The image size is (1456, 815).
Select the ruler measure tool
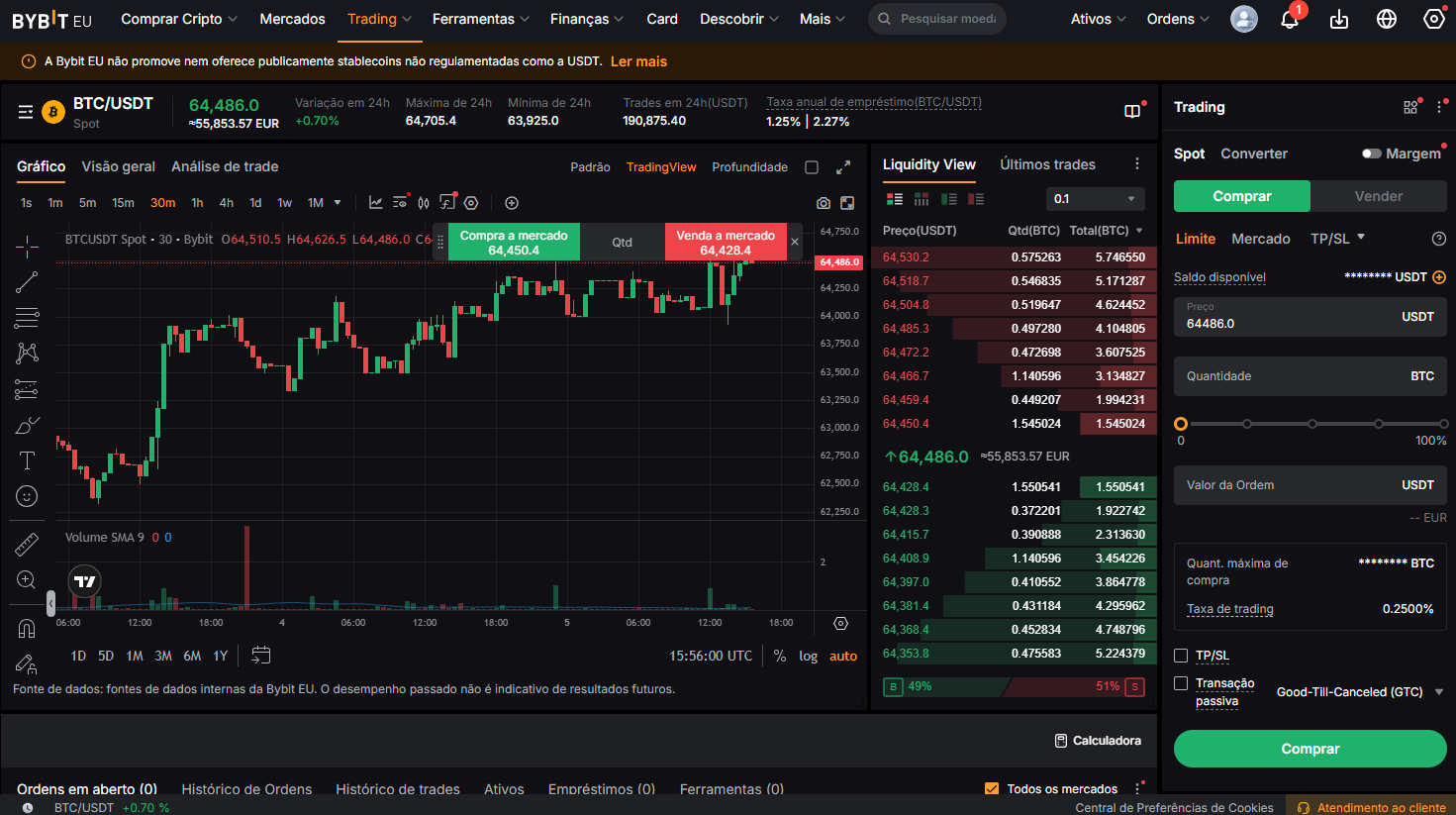coord(27,544)
